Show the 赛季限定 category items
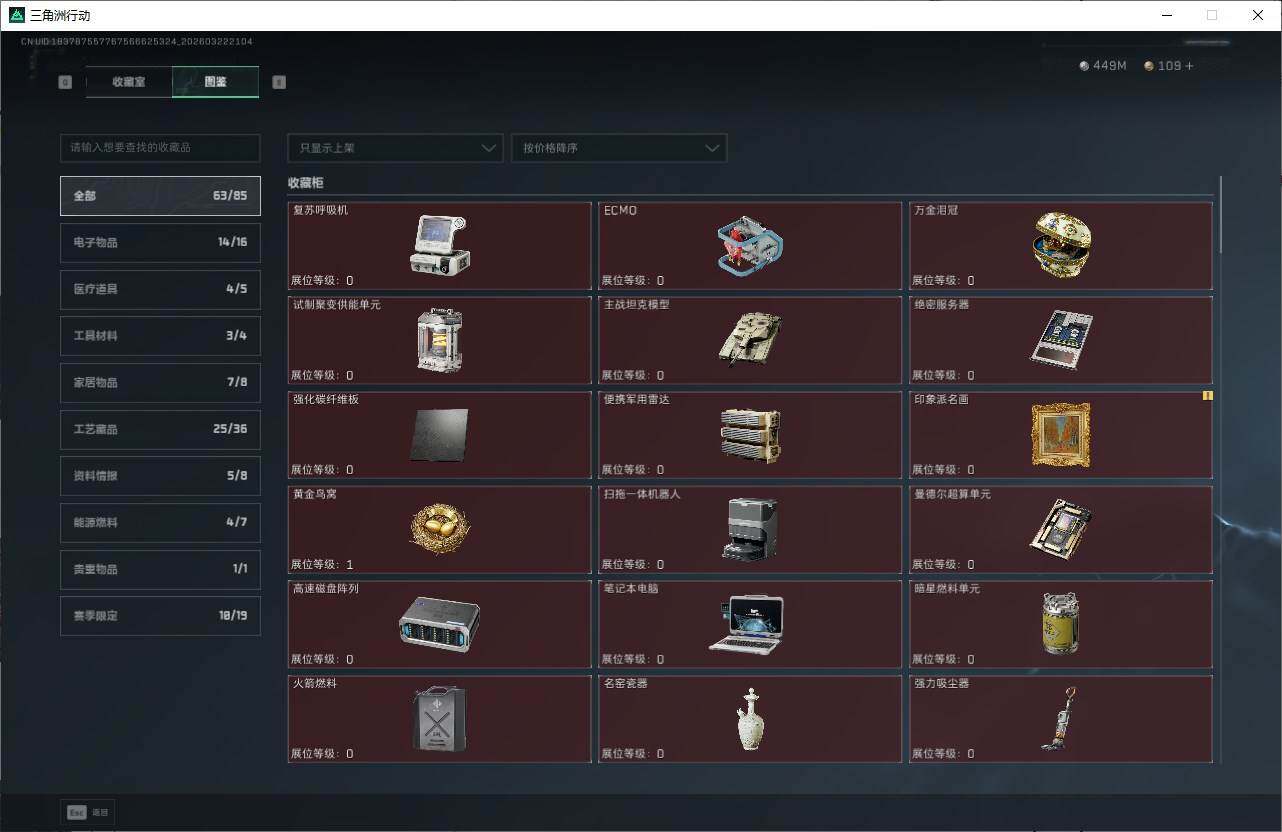The height and width of the screenshot is (832, 1282). [x=160, y=616]
